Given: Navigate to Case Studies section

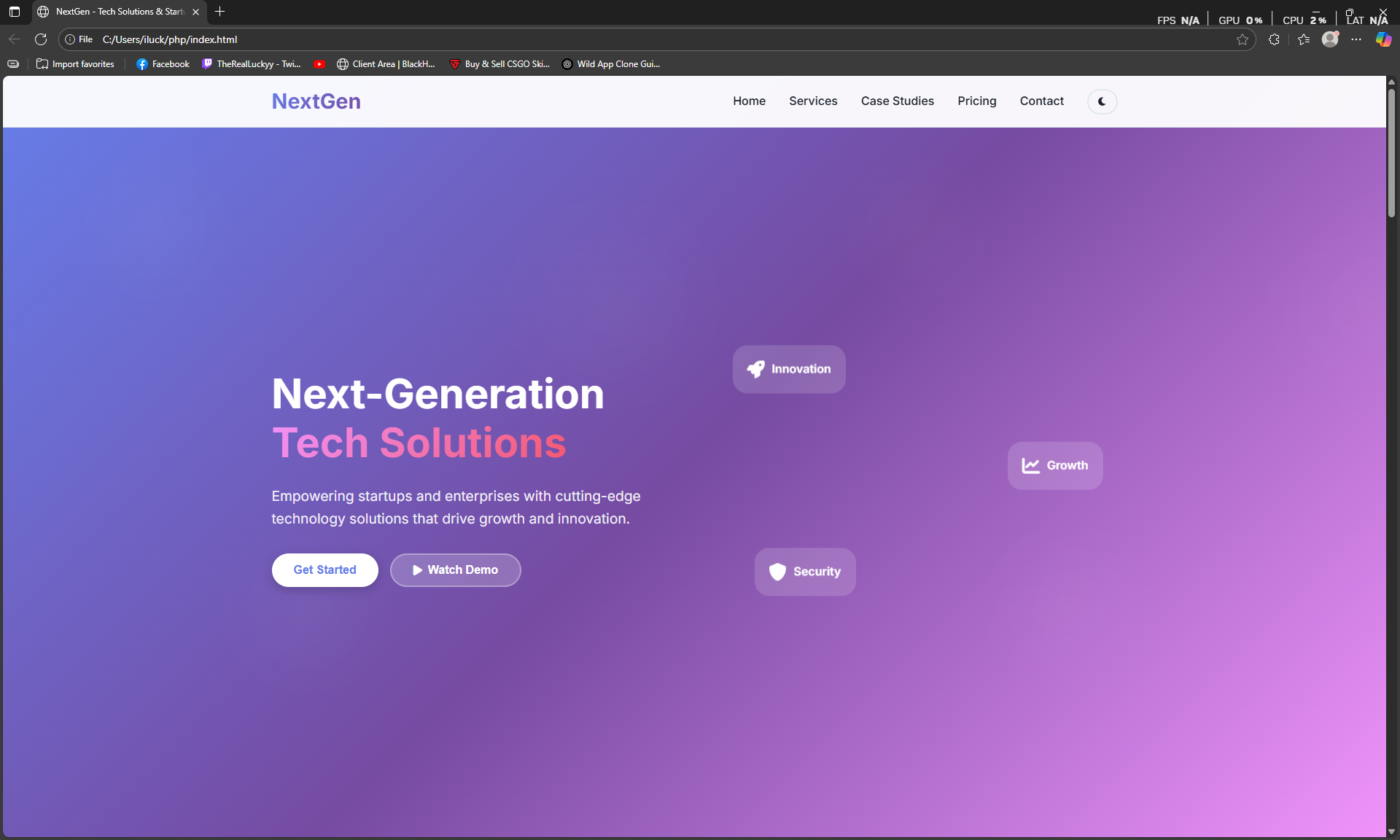Looking at the screenshot, I should [x=897, y=101].
